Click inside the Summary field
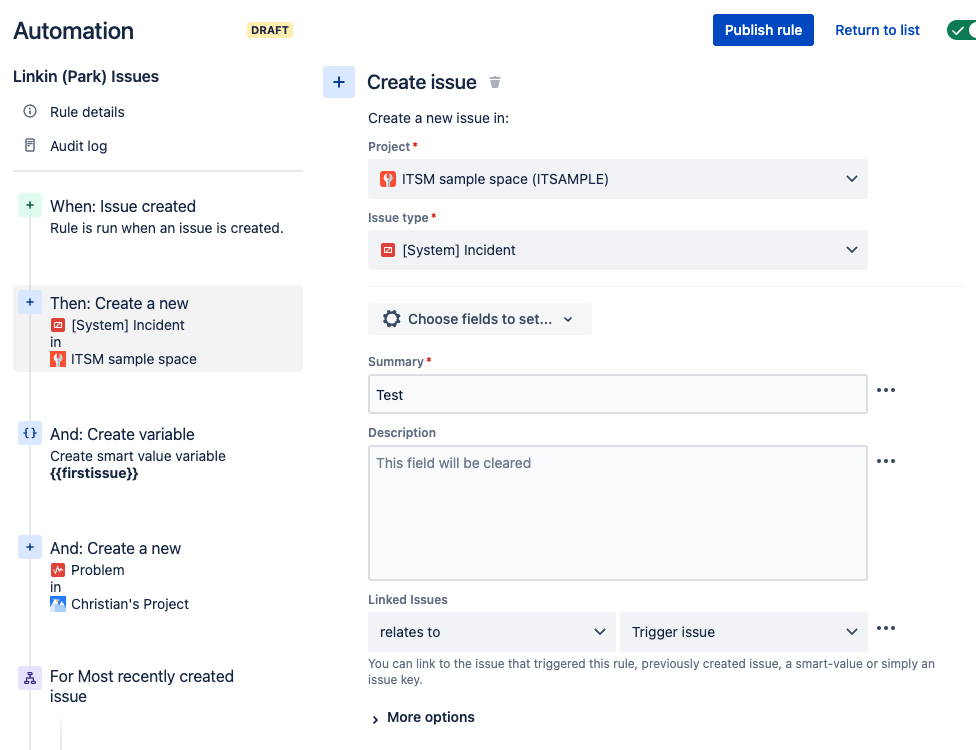 [617, 394]
